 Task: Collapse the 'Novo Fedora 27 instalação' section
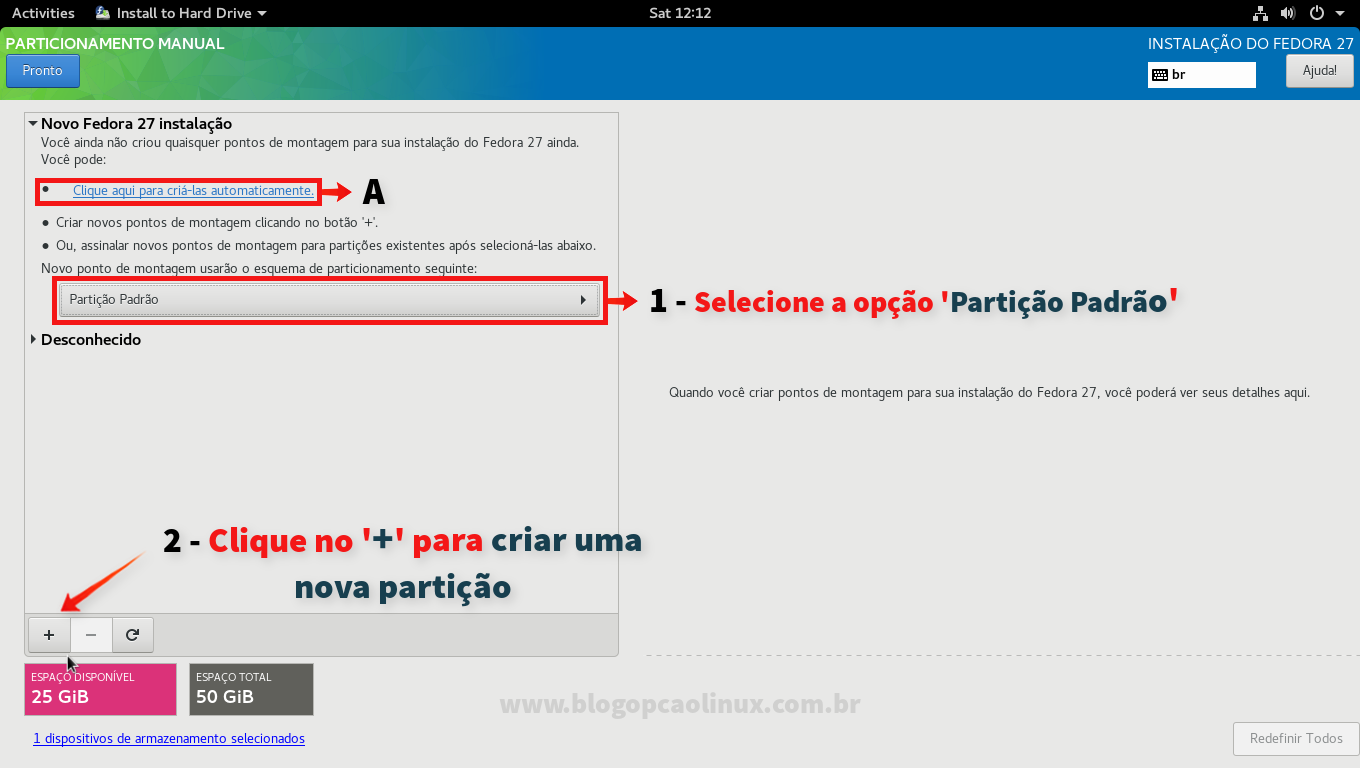pyautogui.click(x=33, y=124)
